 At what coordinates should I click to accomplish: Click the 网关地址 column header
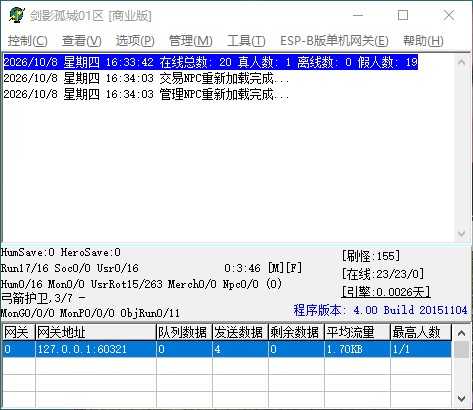point(96,332)
